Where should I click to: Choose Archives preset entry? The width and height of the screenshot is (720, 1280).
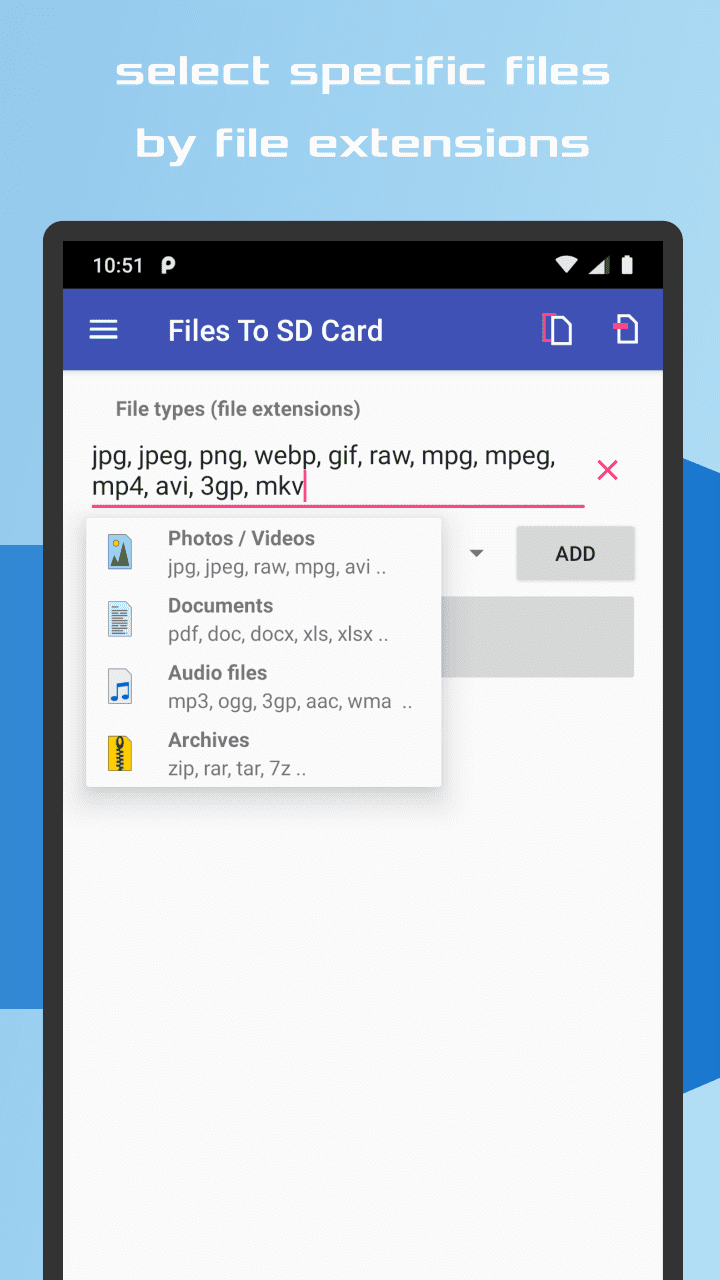click(264, 753)
